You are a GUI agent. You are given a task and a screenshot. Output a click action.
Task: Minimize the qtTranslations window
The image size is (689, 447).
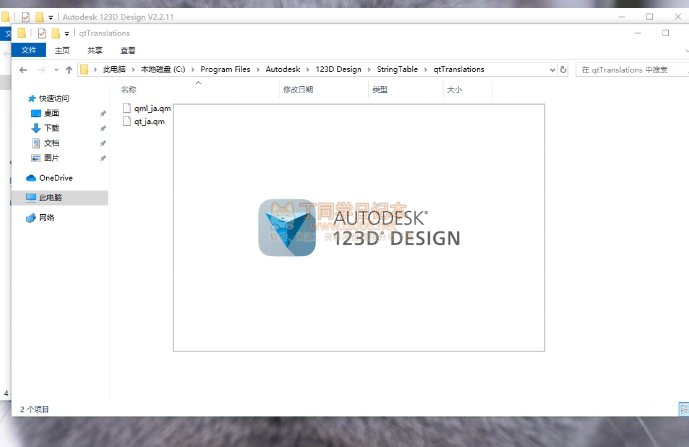[638, 33]
